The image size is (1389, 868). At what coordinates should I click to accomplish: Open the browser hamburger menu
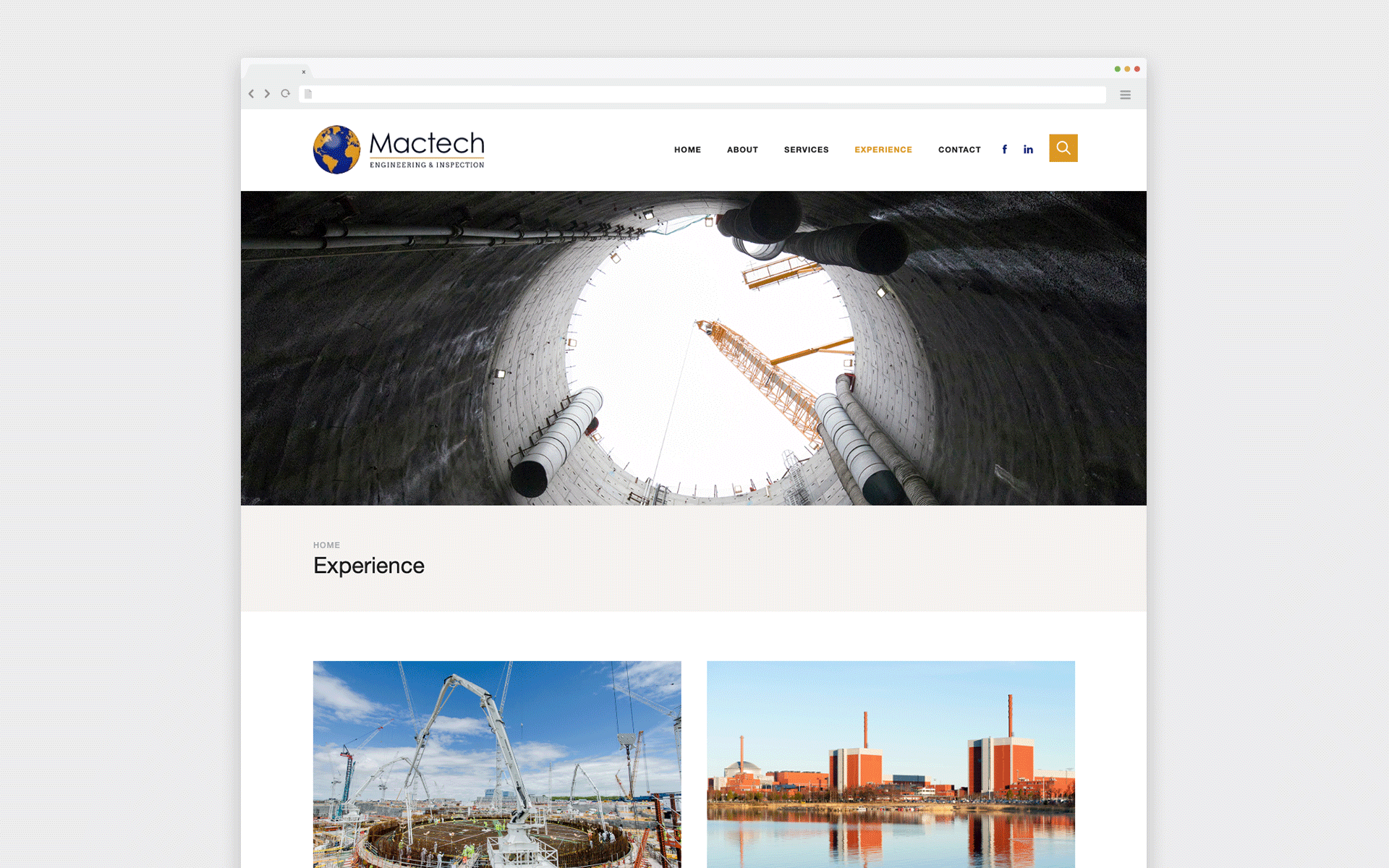pos(1125,95)
